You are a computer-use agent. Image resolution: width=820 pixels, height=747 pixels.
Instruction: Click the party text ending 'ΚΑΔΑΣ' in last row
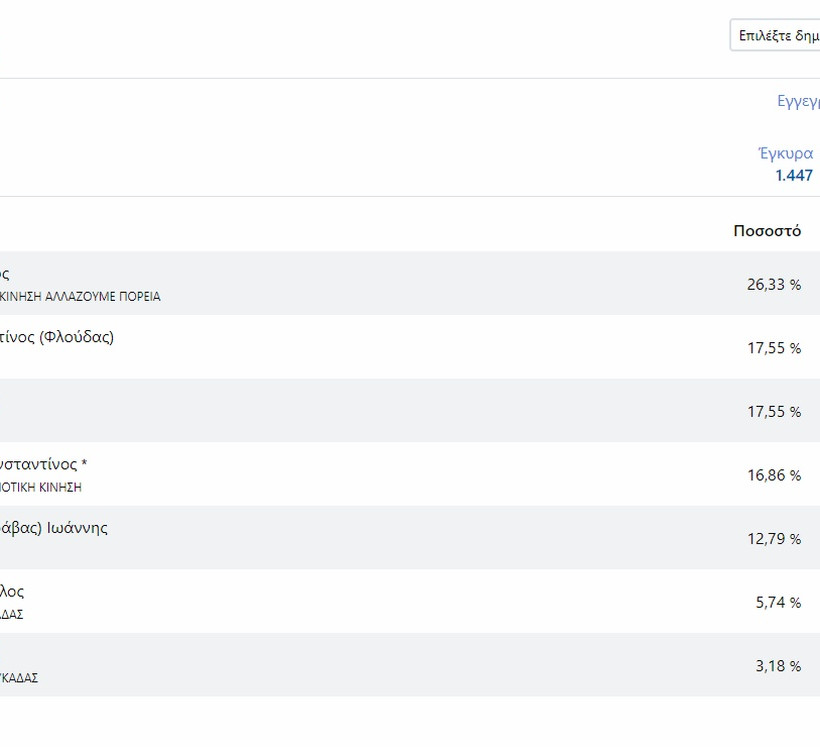click(19, 678)
